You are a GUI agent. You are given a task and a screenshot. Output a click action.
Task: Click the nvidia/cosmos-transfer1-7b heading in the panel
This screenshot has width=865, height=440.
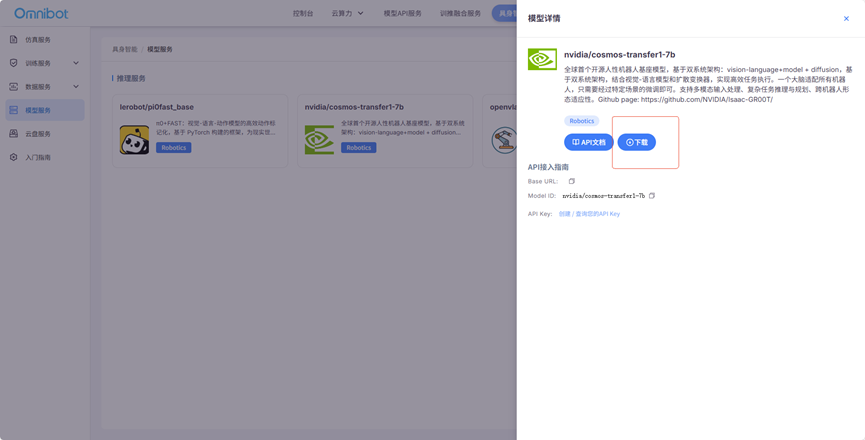click(x=619, y=55)
